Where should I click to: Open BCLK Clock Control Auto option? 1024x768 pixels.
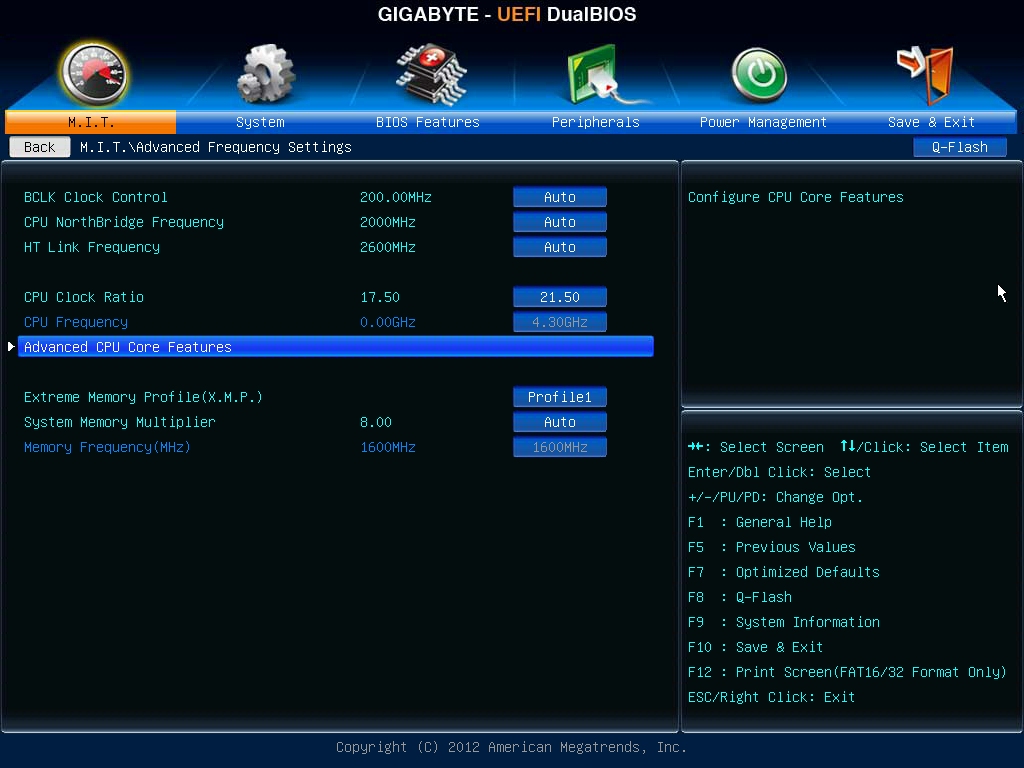pos(560,197)
